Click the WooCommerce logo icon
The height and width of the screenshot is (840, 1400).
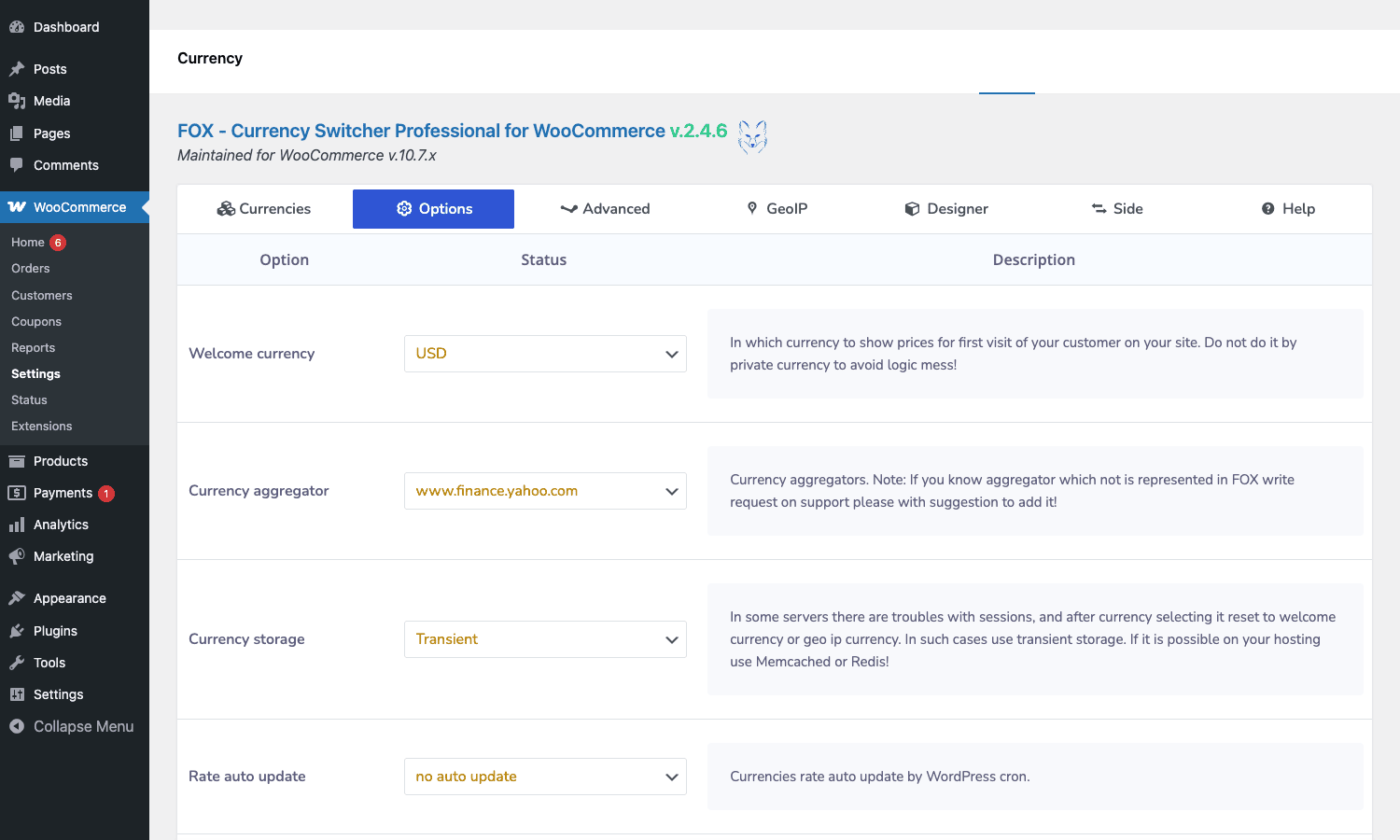click(17, 207)
